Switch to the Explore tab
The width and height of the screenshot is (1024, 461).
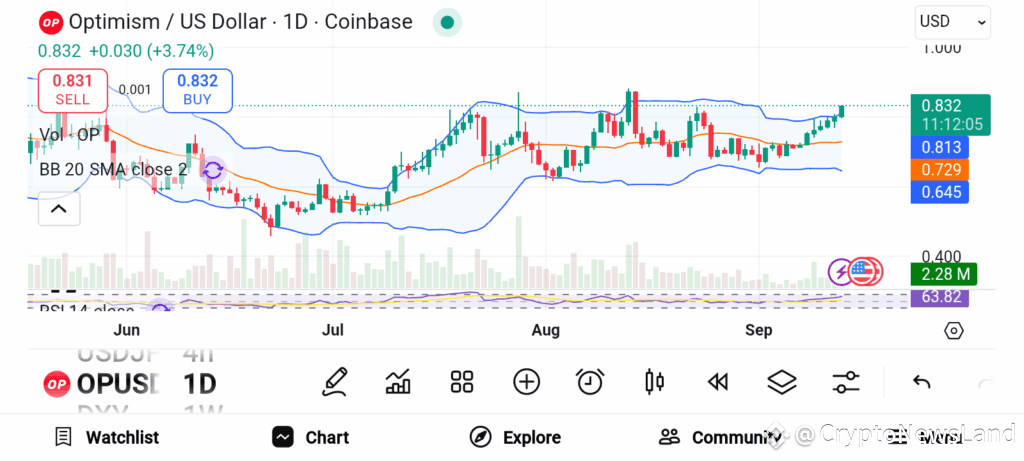point(516,437)
